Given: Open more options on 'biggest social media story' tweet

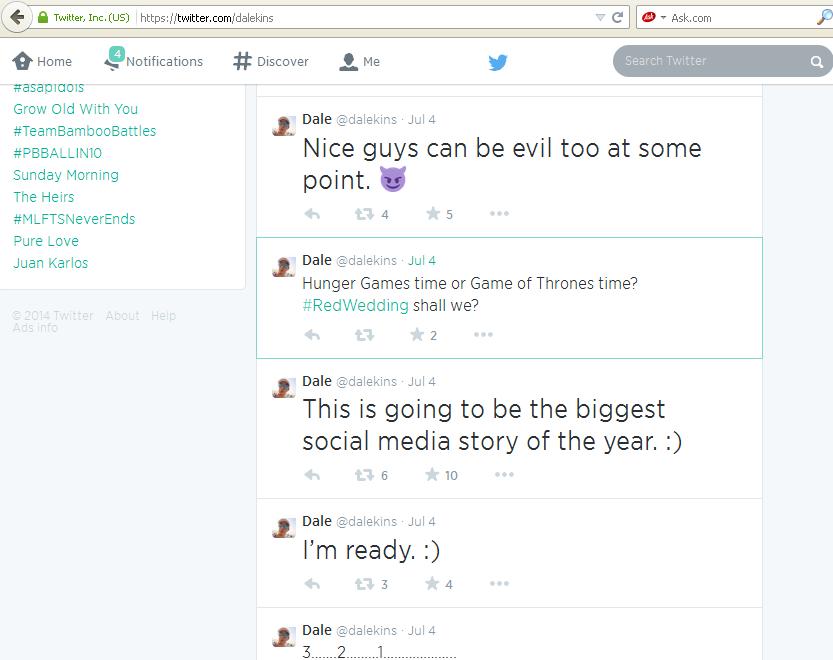Looking at the screenshot, I should coord(504,474).
